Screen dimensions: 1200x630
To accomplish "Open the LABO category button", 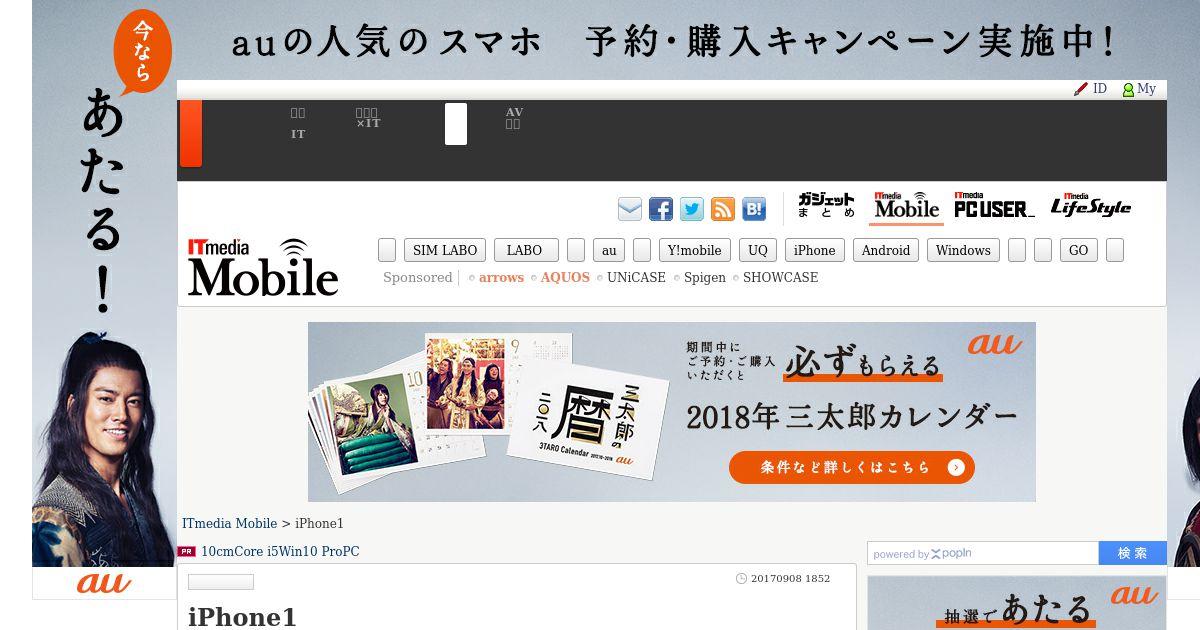I will tap(524, 250).
